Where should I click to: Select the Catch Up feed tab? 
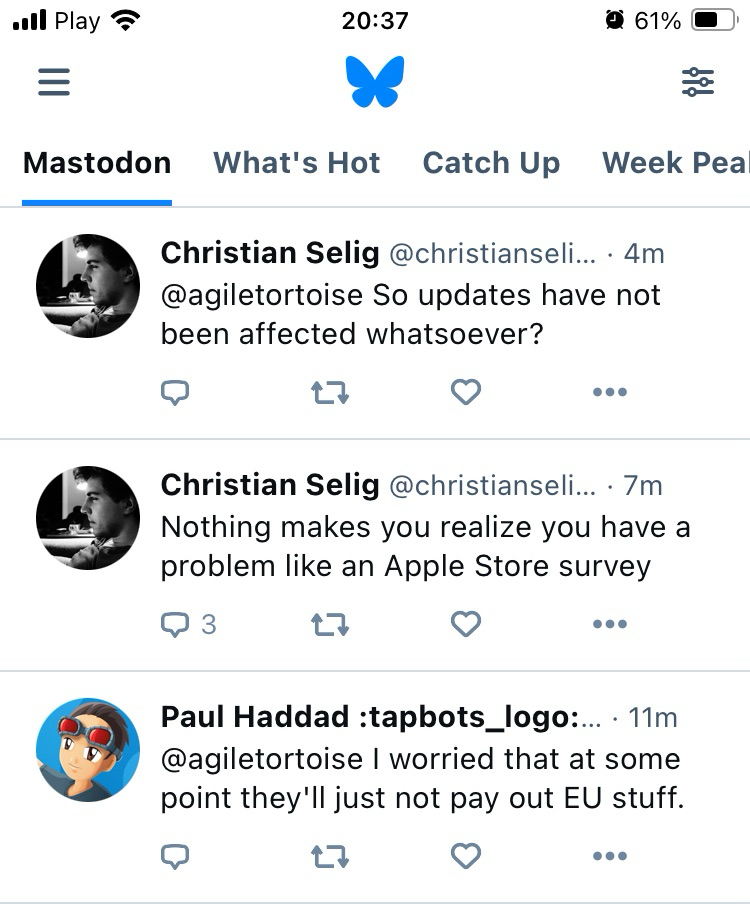(x=491, y=163)
